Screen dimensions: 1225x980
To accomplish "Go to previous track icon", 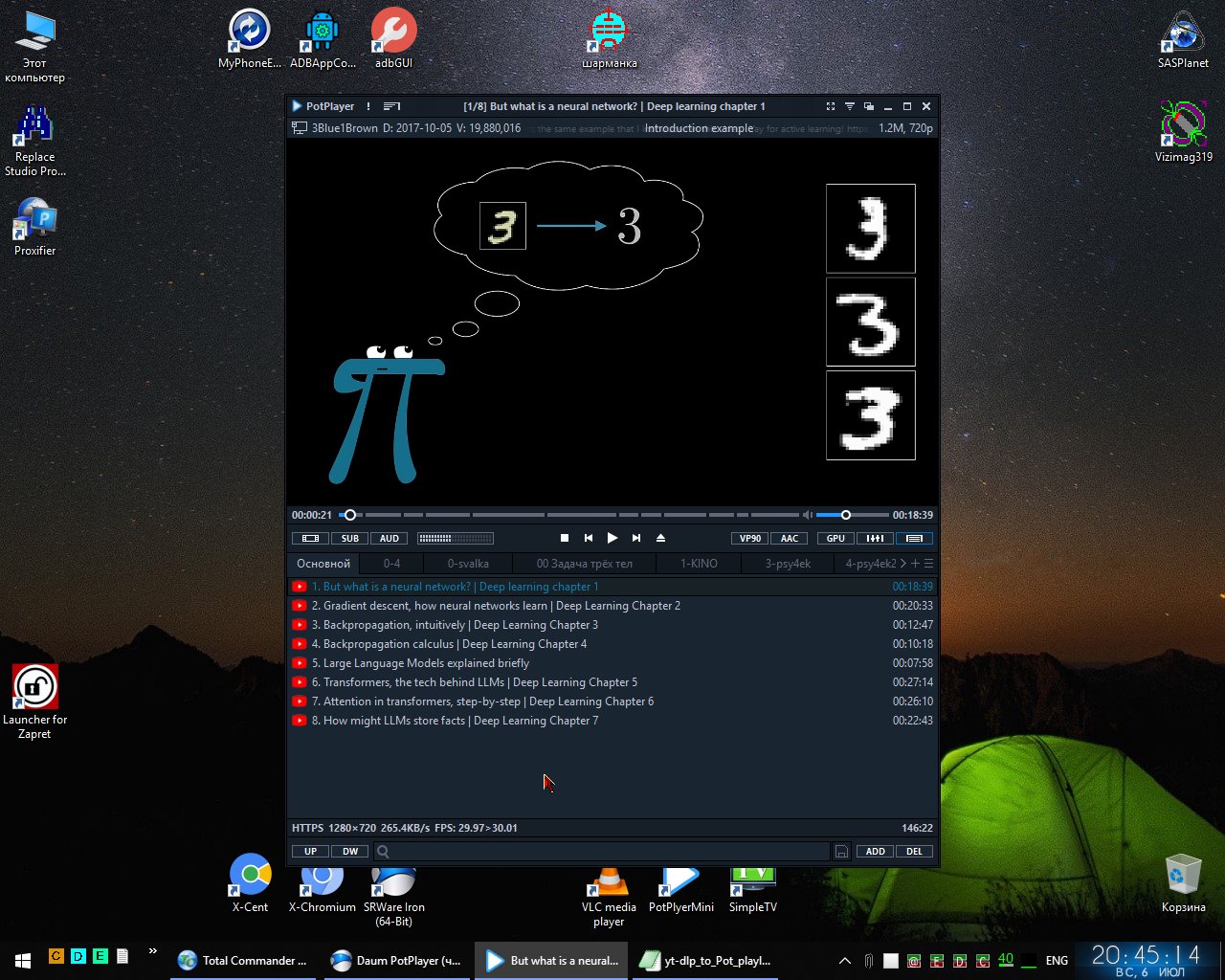I will pos(589,538).
